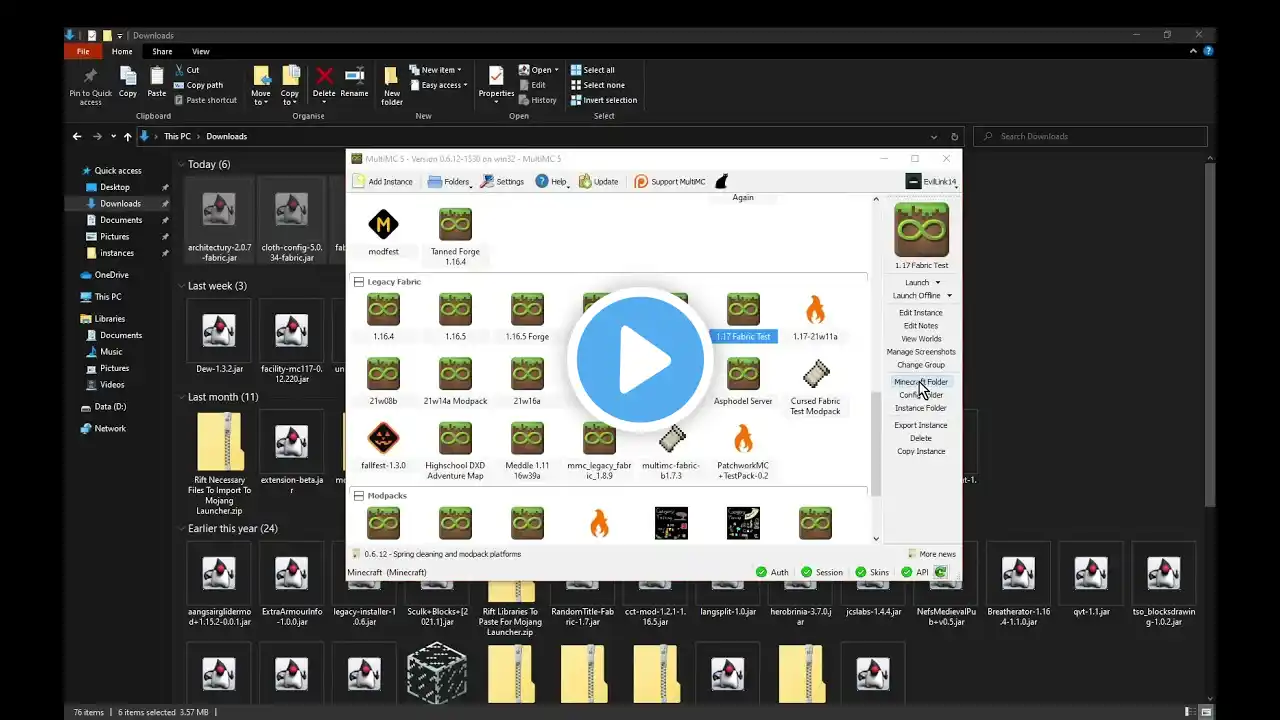Collapse the Last month (11) group

click(x=181, y=397)
